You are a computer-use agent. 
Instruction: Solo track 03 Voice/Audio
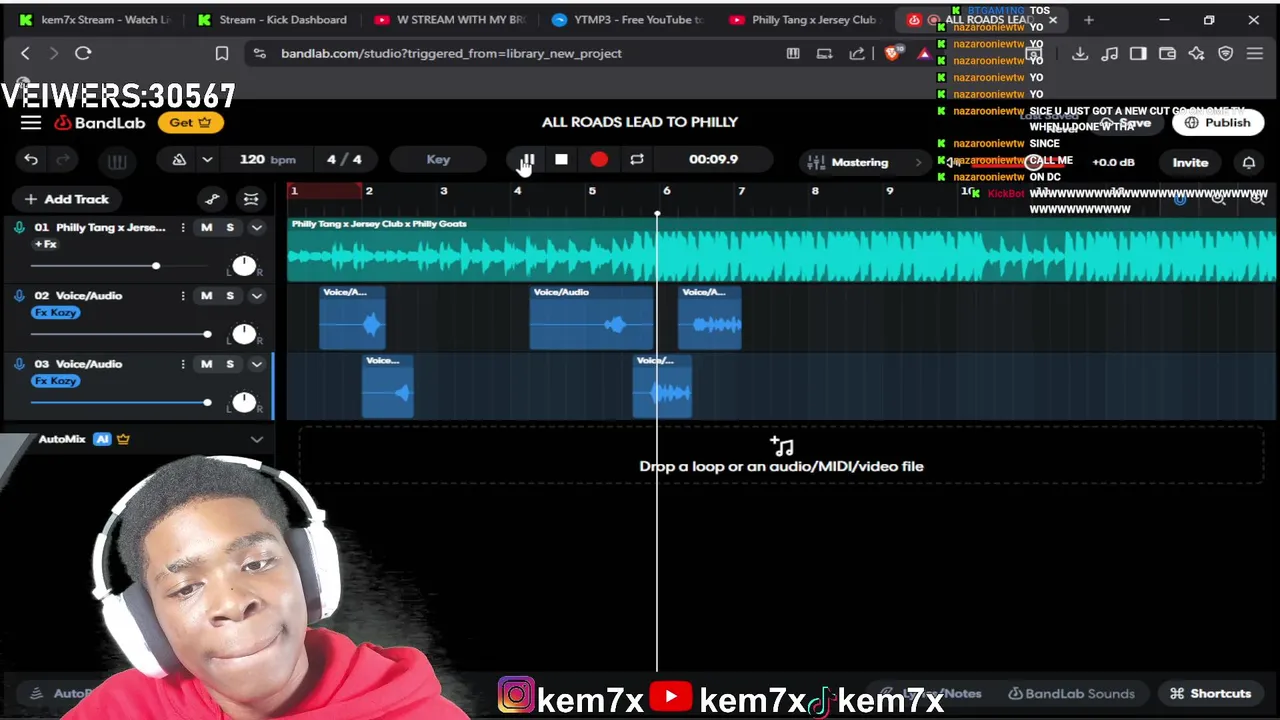[x=230, y=364]
